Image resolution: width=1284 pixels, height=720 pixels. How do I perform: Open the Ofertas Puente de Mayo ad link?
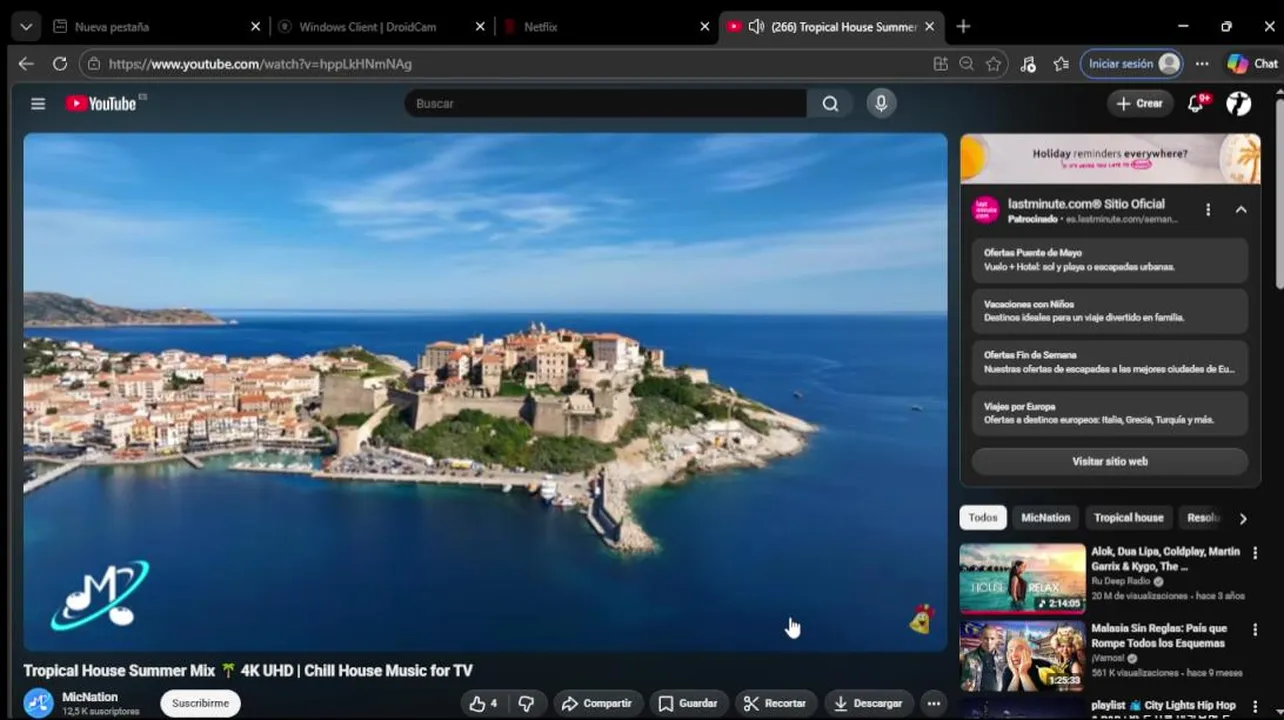[x=1110, y=260]
